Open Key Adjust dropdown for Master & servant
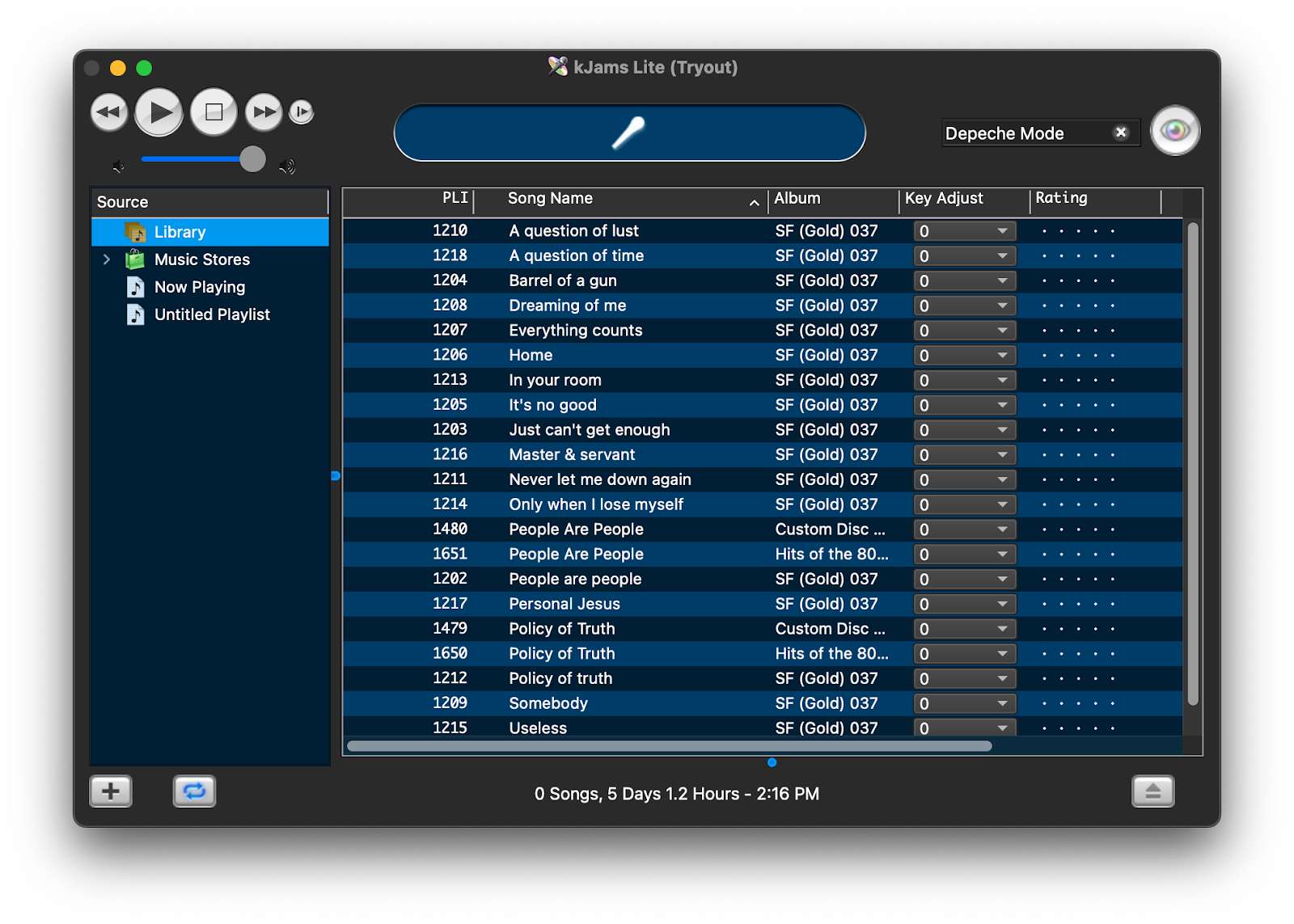The width and height of the screenshot is (1294, 924). pos(965,455)
